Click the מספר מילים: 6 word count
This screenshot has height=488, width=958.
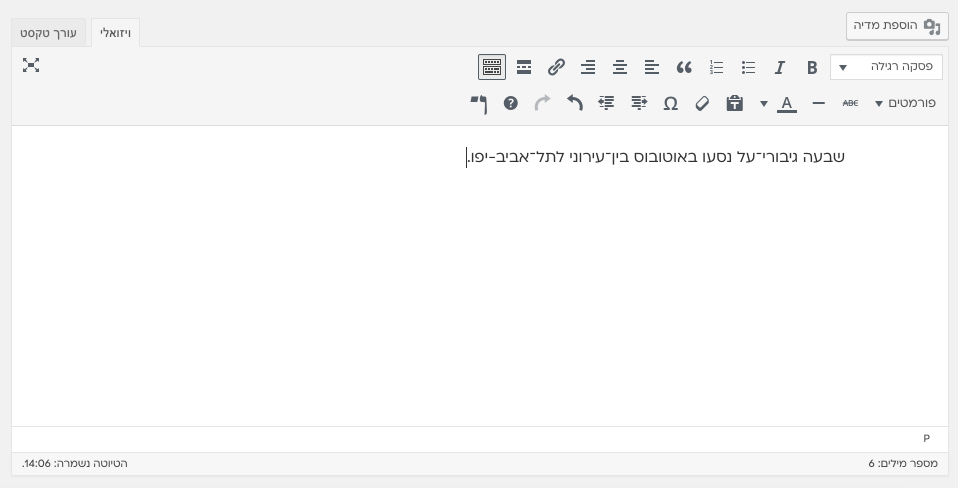[x=903, y=464]
